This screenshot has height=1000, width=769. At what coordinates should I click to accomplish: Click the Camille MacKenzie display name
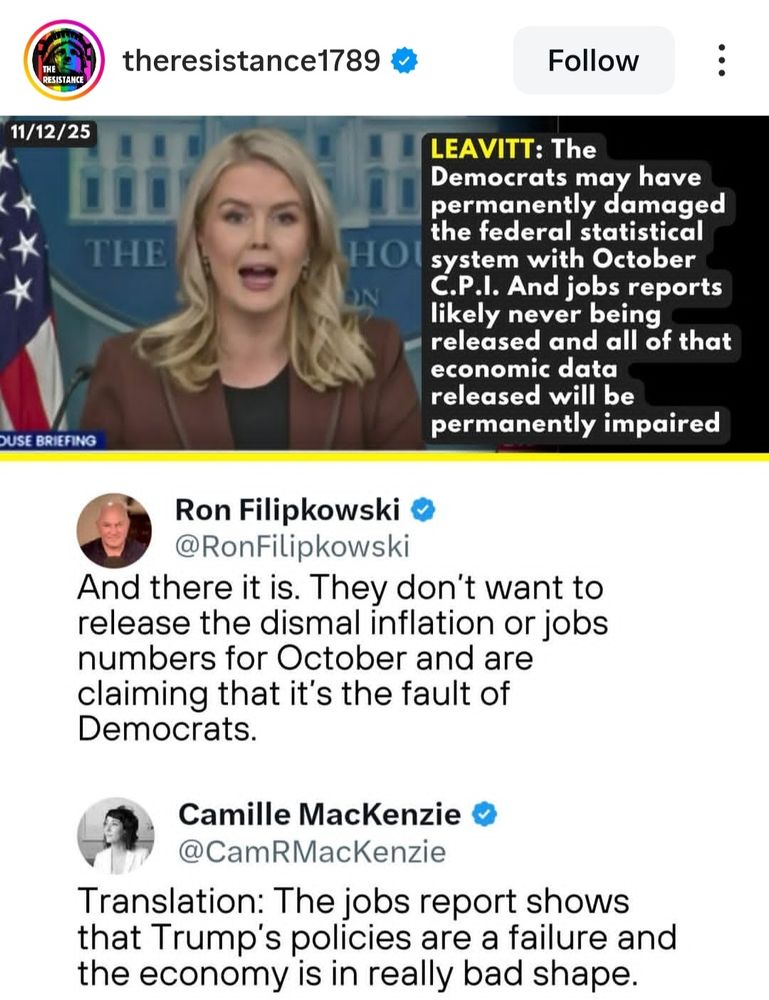319,814
